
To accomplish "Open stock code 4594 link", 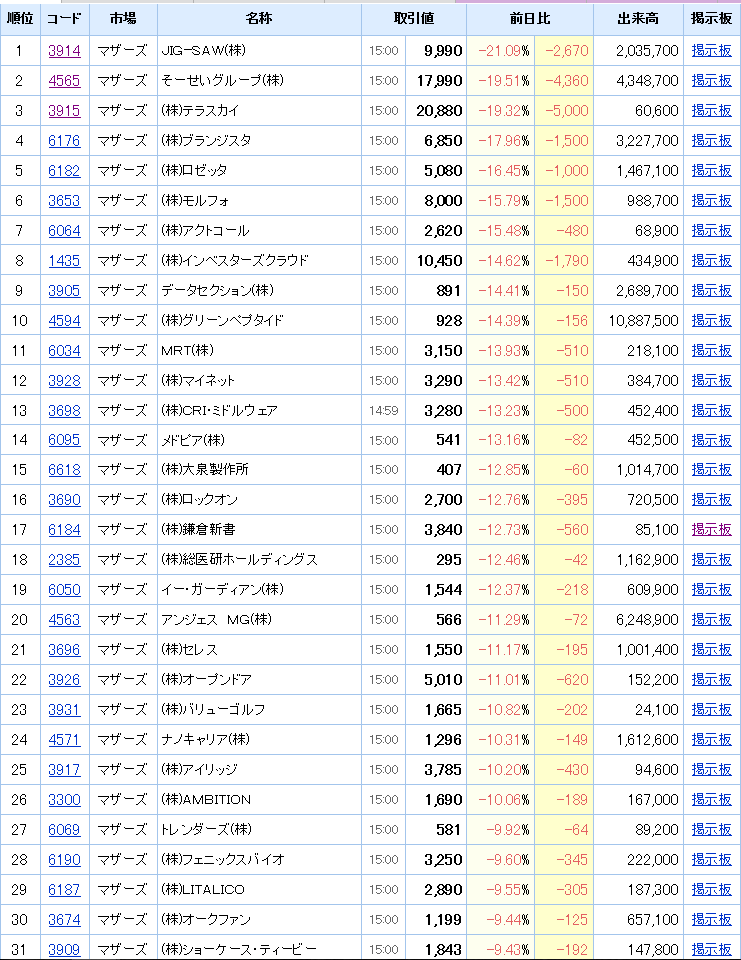I will pyautogui.click(x=64, y=321).
